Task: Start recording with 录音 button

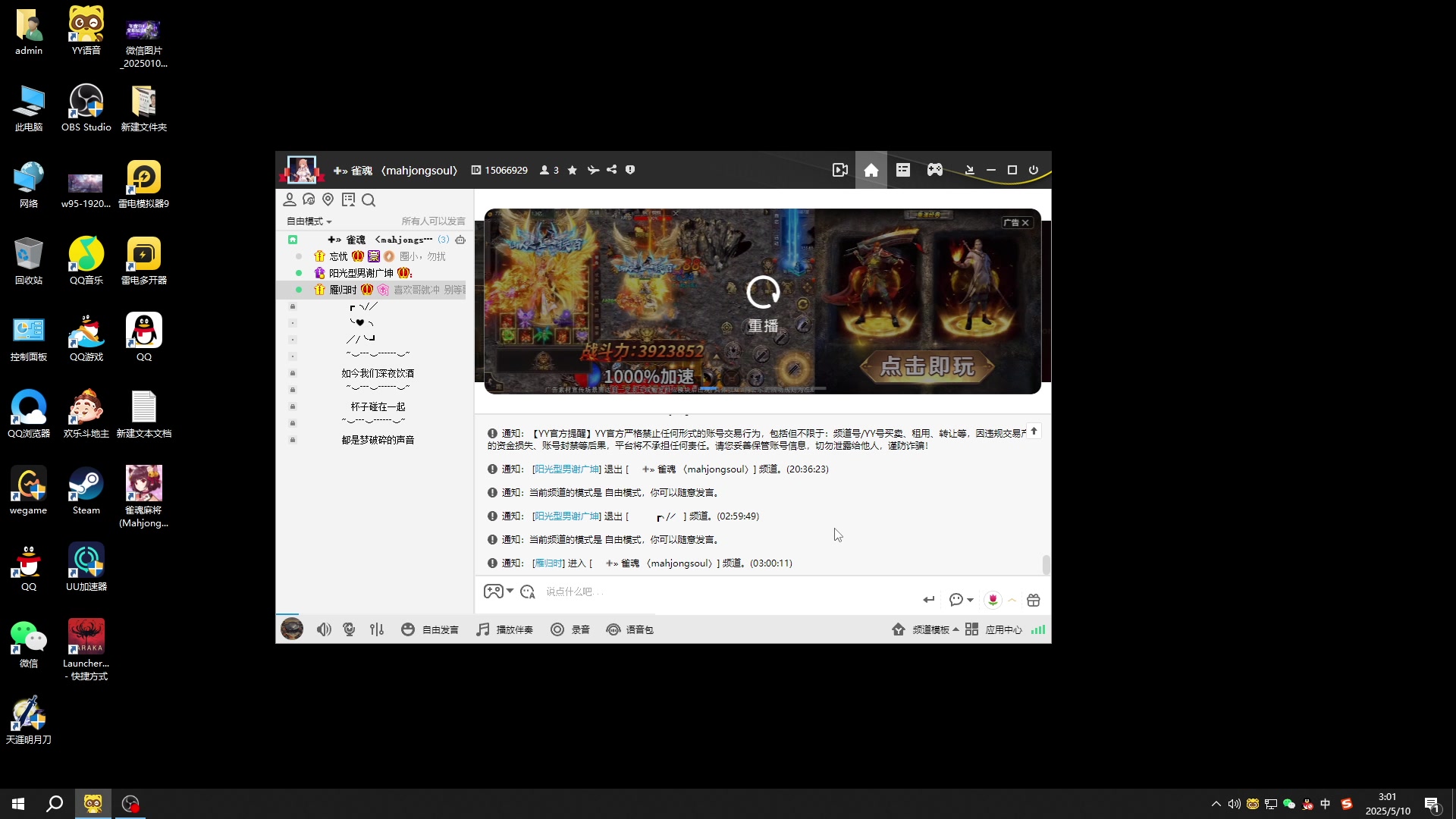Action: point(570,629)
